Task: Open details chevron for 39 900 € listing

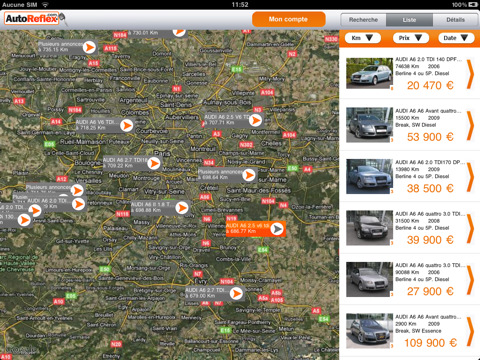Action: [471, 228]
